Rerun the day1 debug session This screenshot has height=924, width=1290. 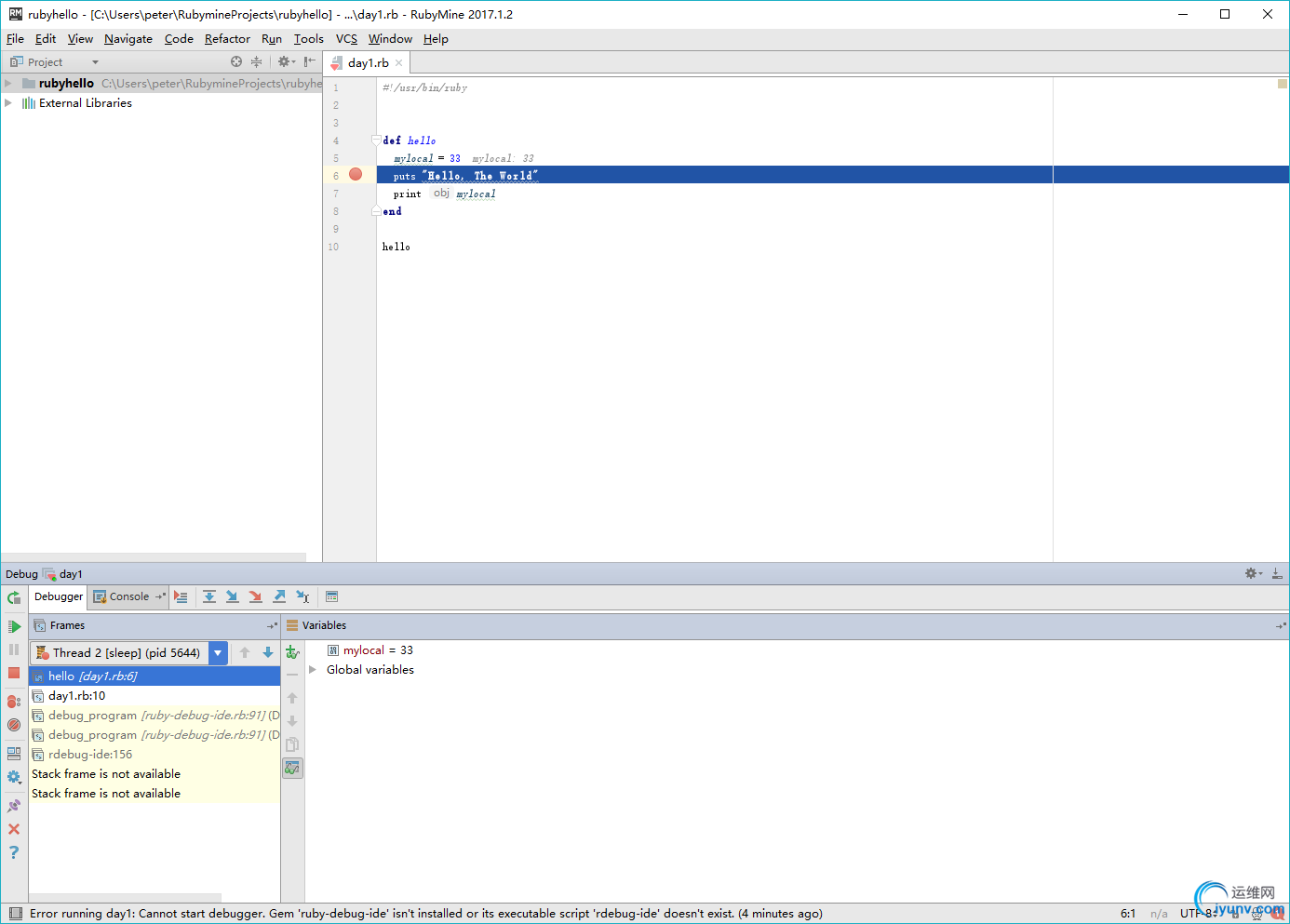pos(14,597)
